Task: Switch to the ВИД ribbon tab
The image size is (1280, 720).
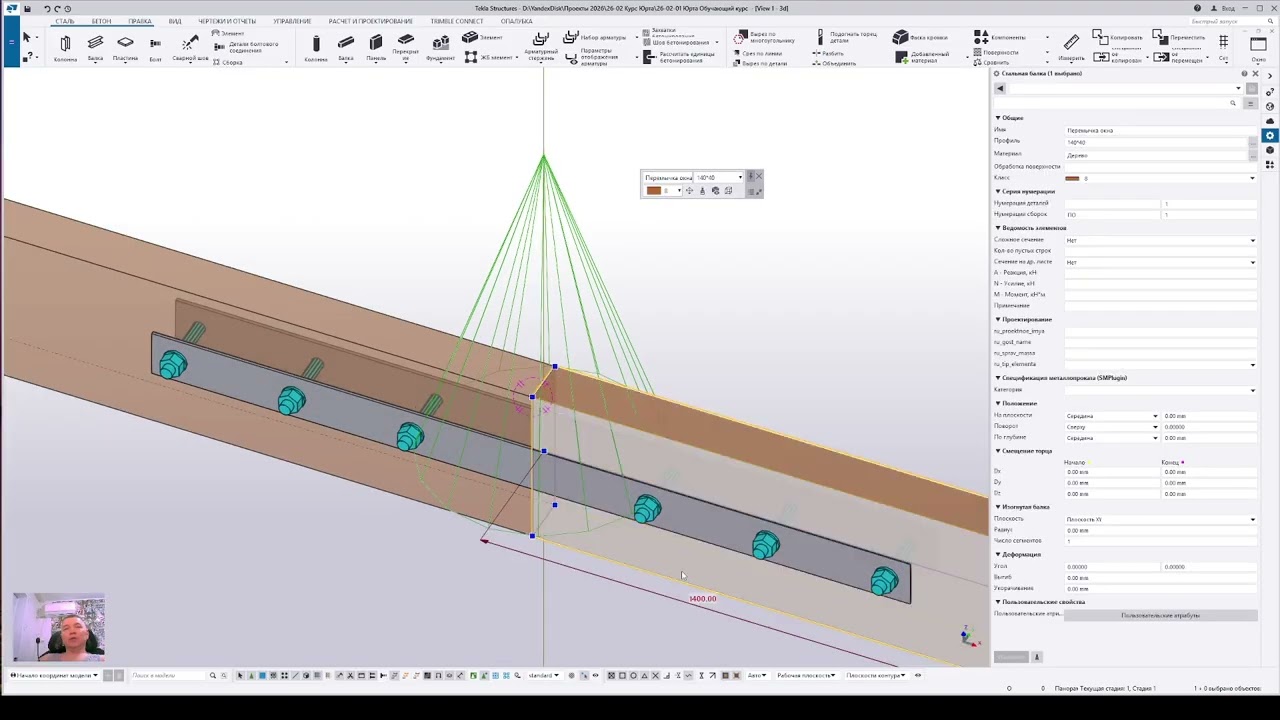Action: click(175, 21)
